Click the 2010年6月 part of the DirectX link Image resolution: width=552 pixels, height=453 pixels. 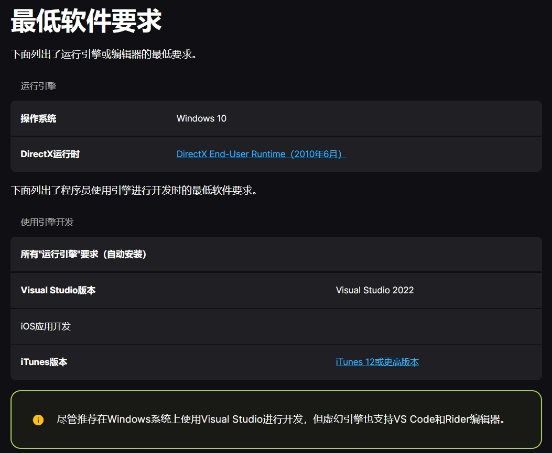(x=316, y=154)
